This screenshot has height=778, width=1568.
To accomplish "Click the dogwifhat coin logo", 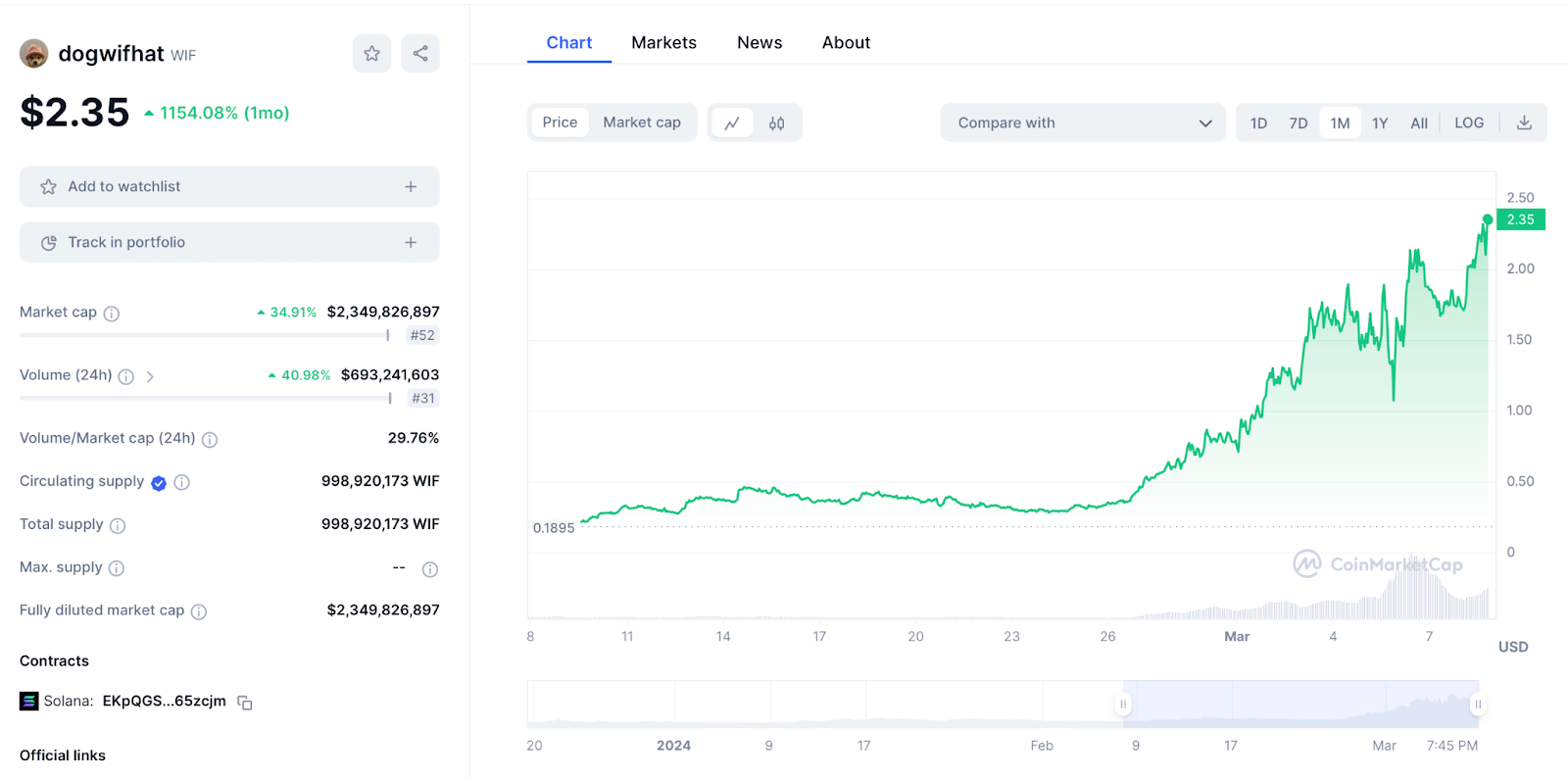I will coord(34,54).
